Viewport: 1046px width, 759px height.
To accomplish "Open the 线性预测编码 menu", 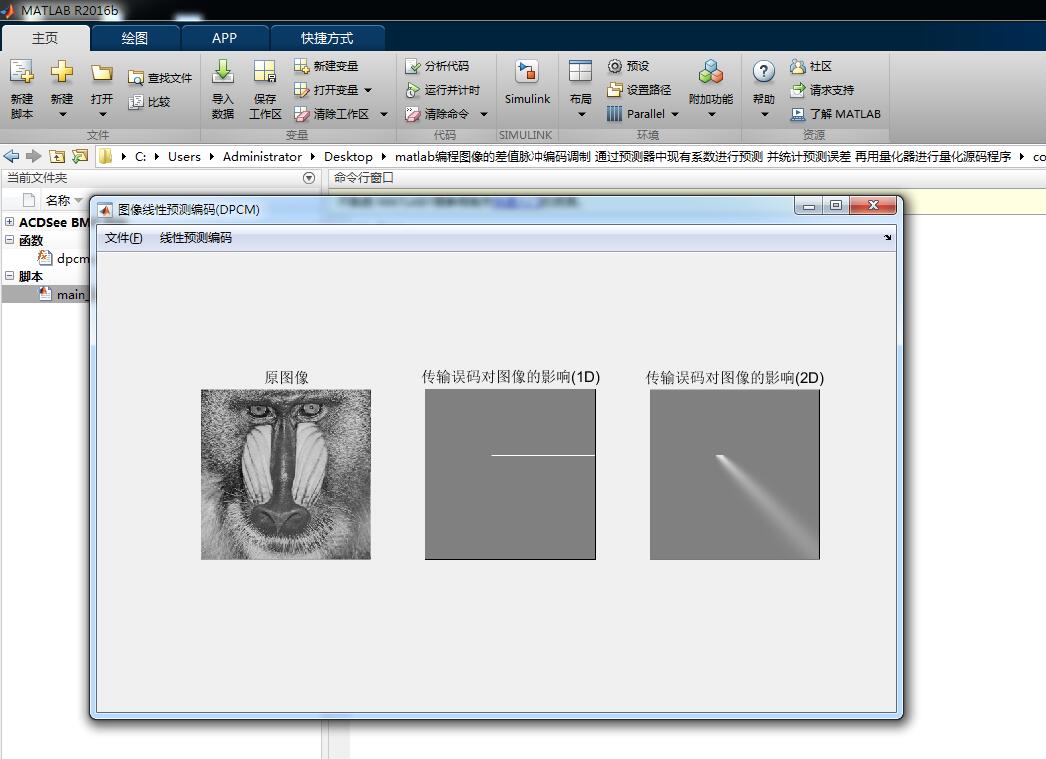I will 195,238.
